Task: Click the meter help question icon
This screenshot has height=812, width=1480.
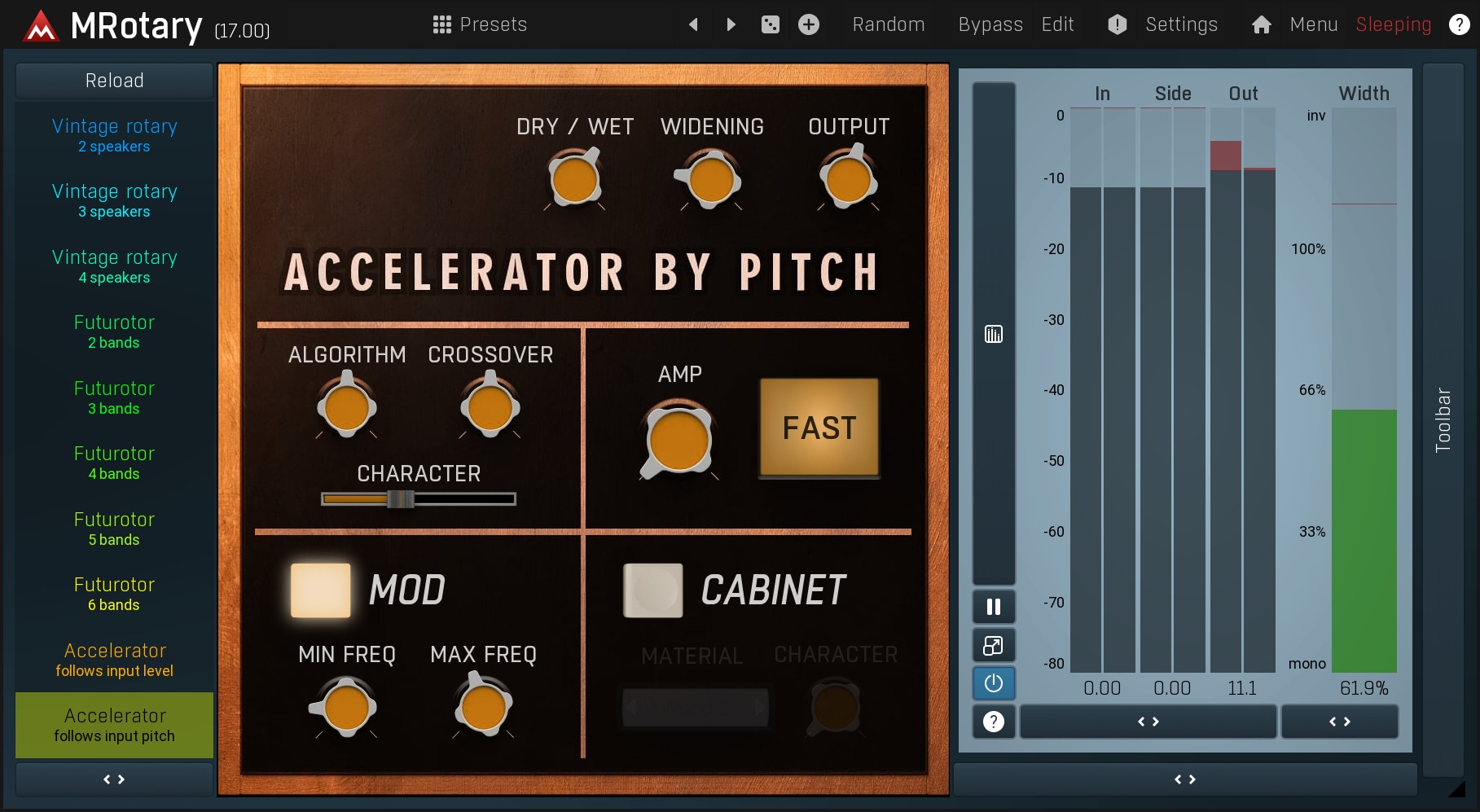Action: point(993,722)
